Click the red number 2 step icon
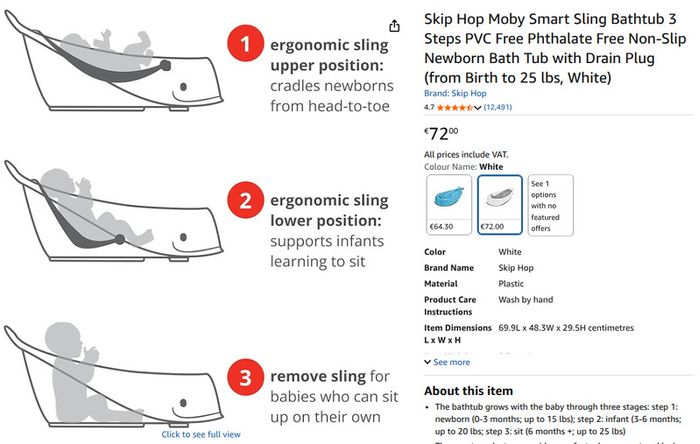This screenshot has width=700, height=444. click(x=245, y=200)
